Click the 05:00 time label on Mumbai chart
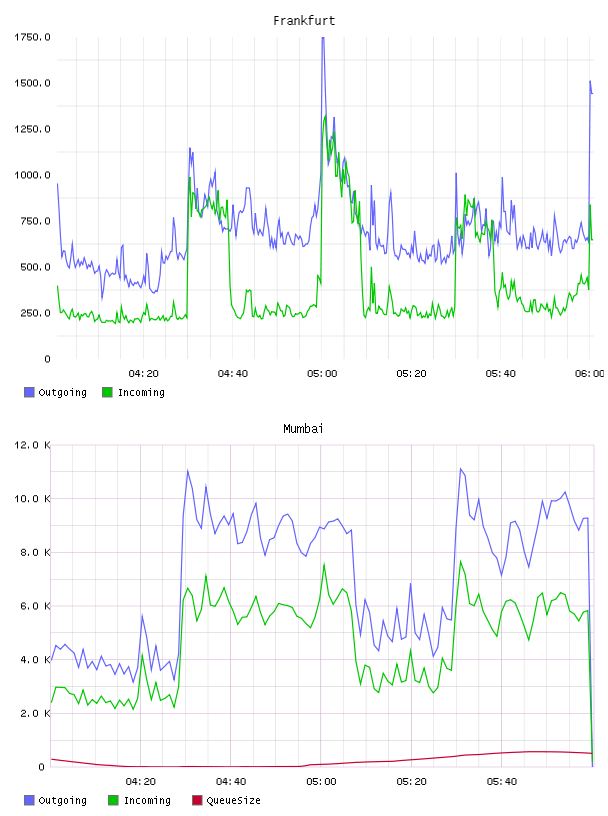Image resolution: width=608 pixels, height=816 pixels. 321,782
